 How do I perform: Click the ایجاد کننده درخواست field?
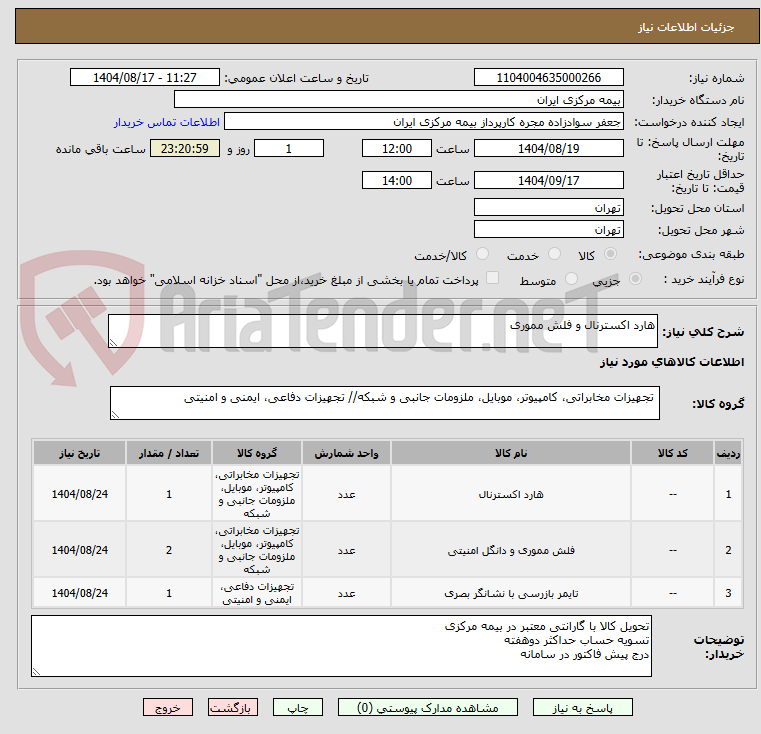click(x=424, y=121)
